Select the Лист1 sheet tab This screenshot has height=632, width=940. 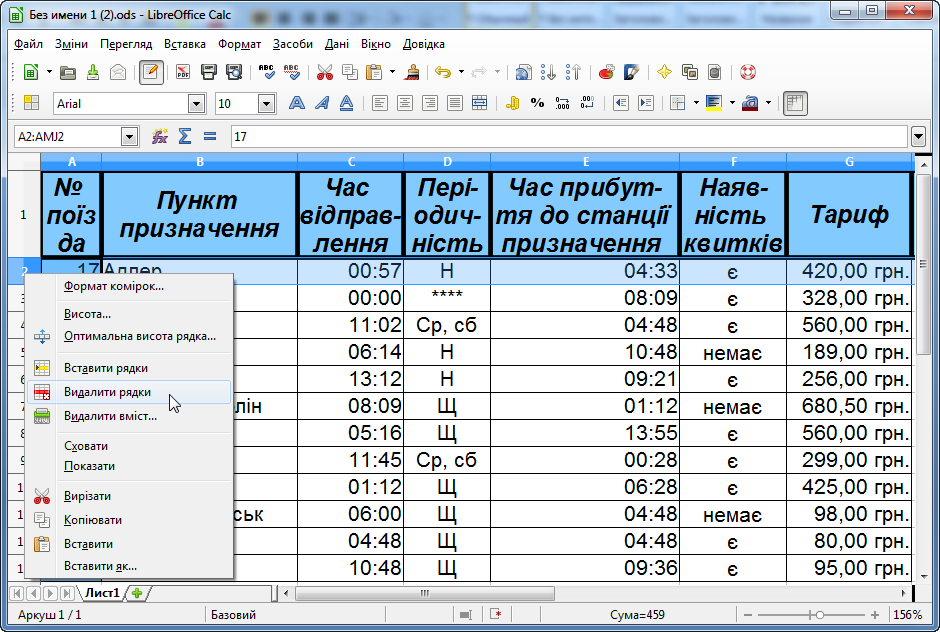(x=102, y=593)
